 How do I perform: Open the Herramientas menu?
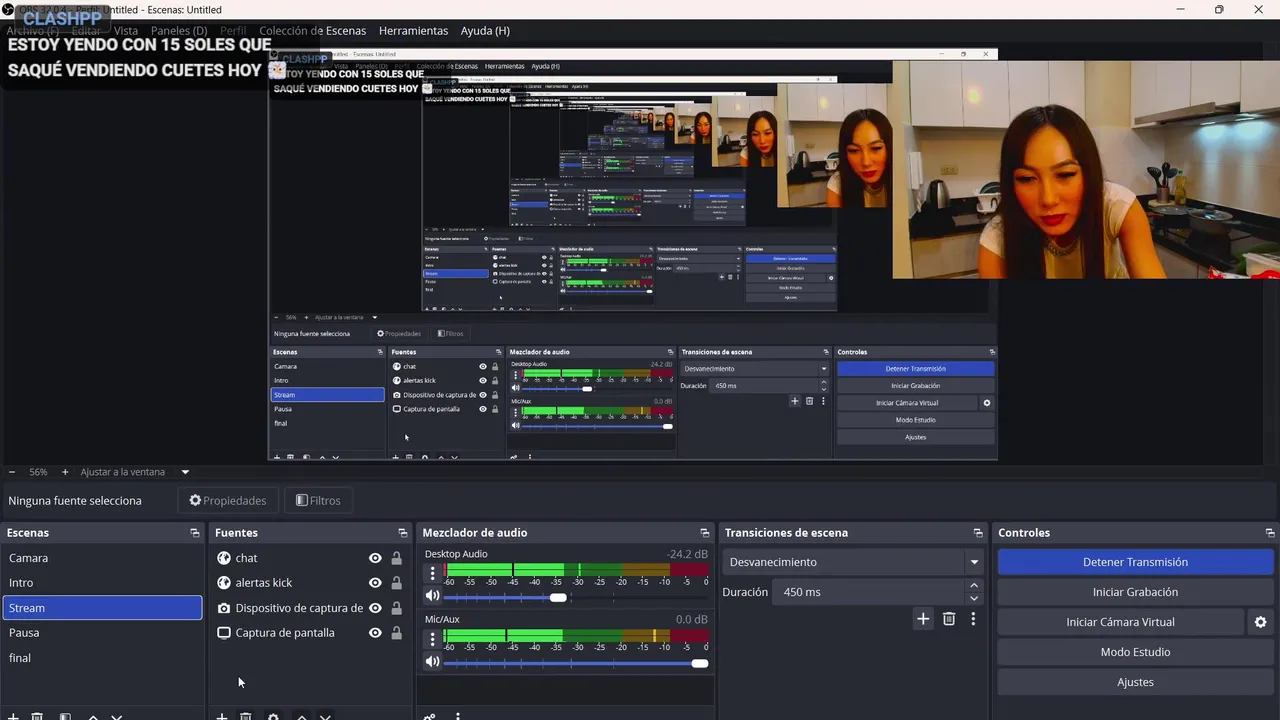[413, 31]
